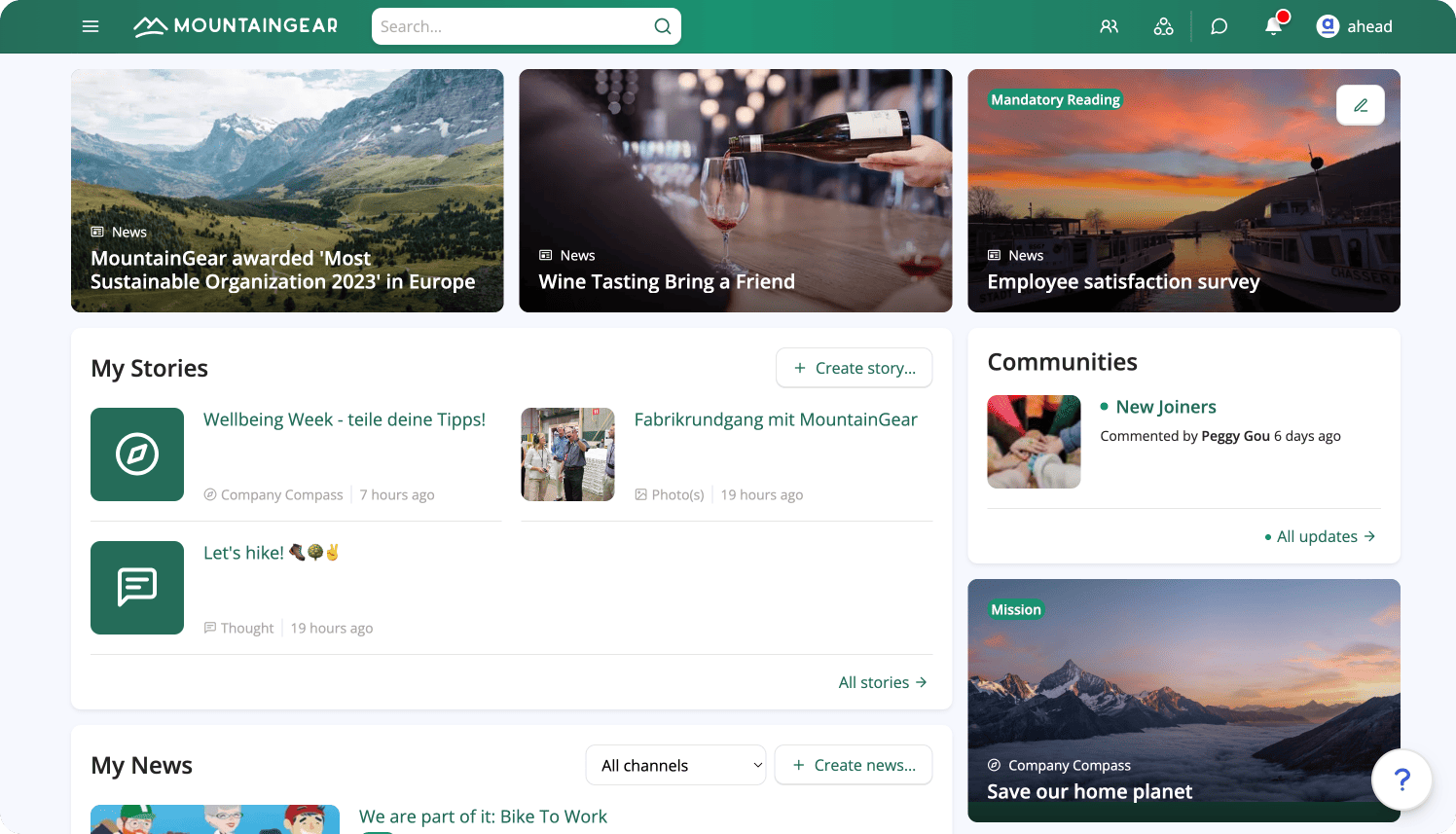Click the thought bubble tile for Let's hike

pos(137,588)
